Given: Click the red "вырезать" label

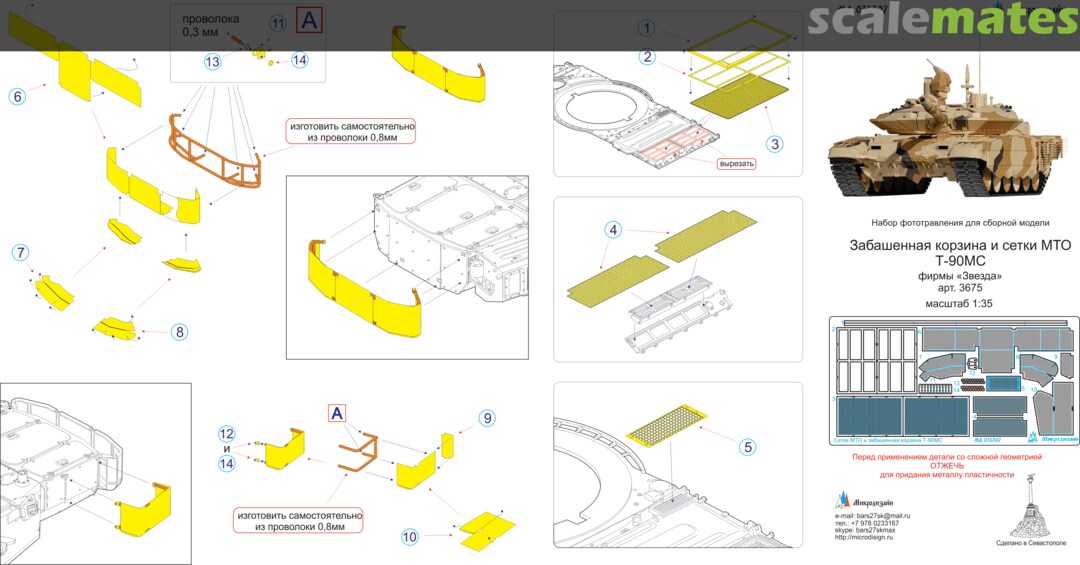Looking at the screenshot, I should pos(736,163).
